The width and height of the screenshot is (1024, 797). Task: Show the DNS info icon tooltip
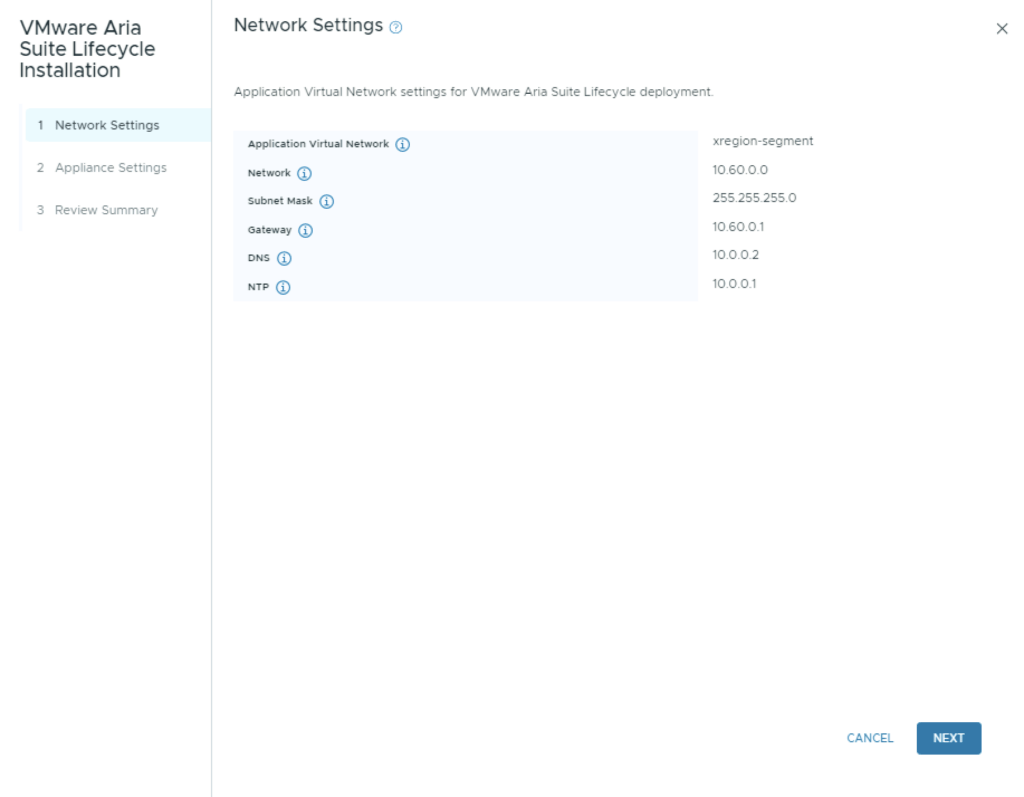[284, 259]
